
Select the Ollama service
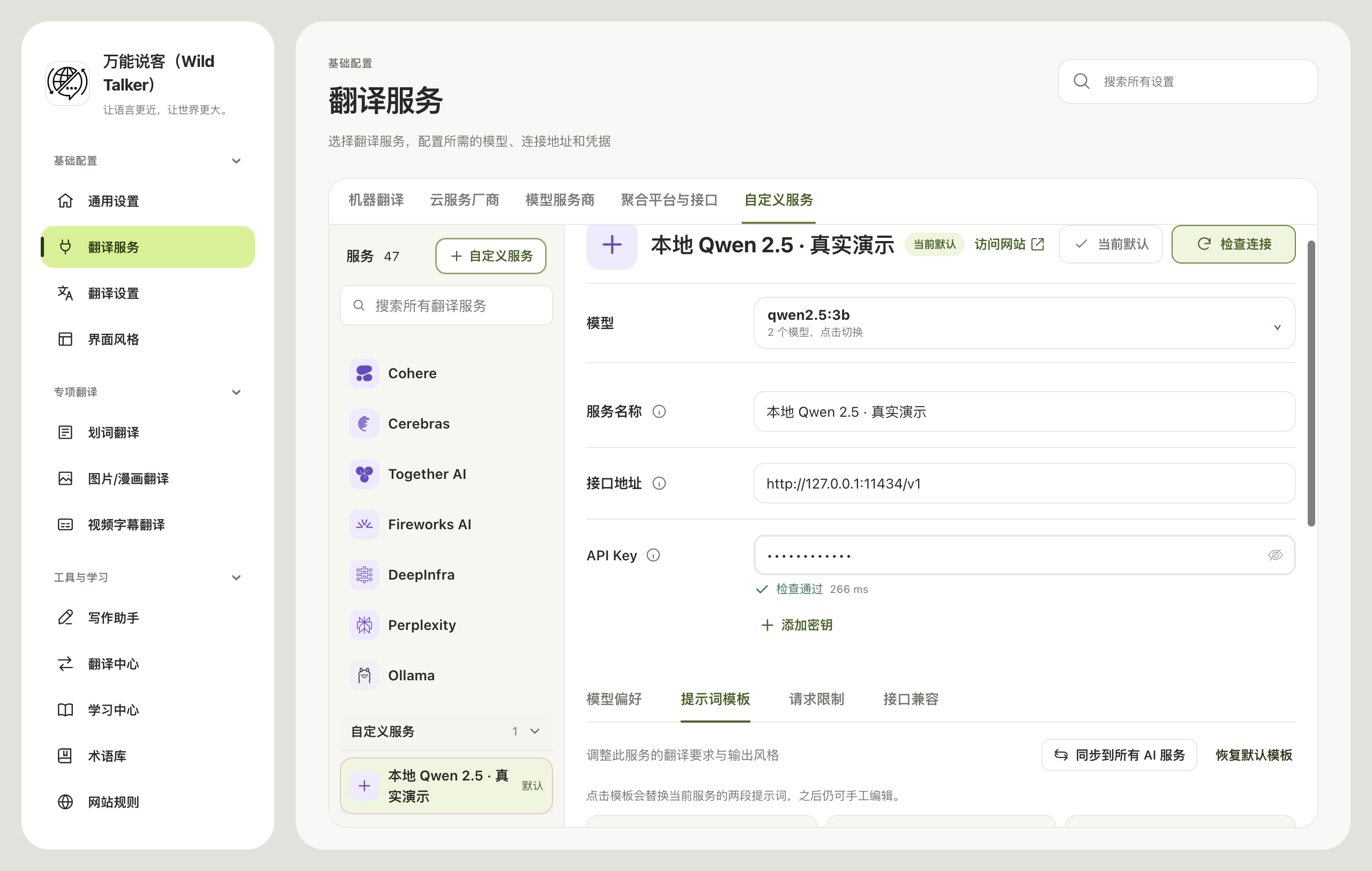(x=446, y=675)
